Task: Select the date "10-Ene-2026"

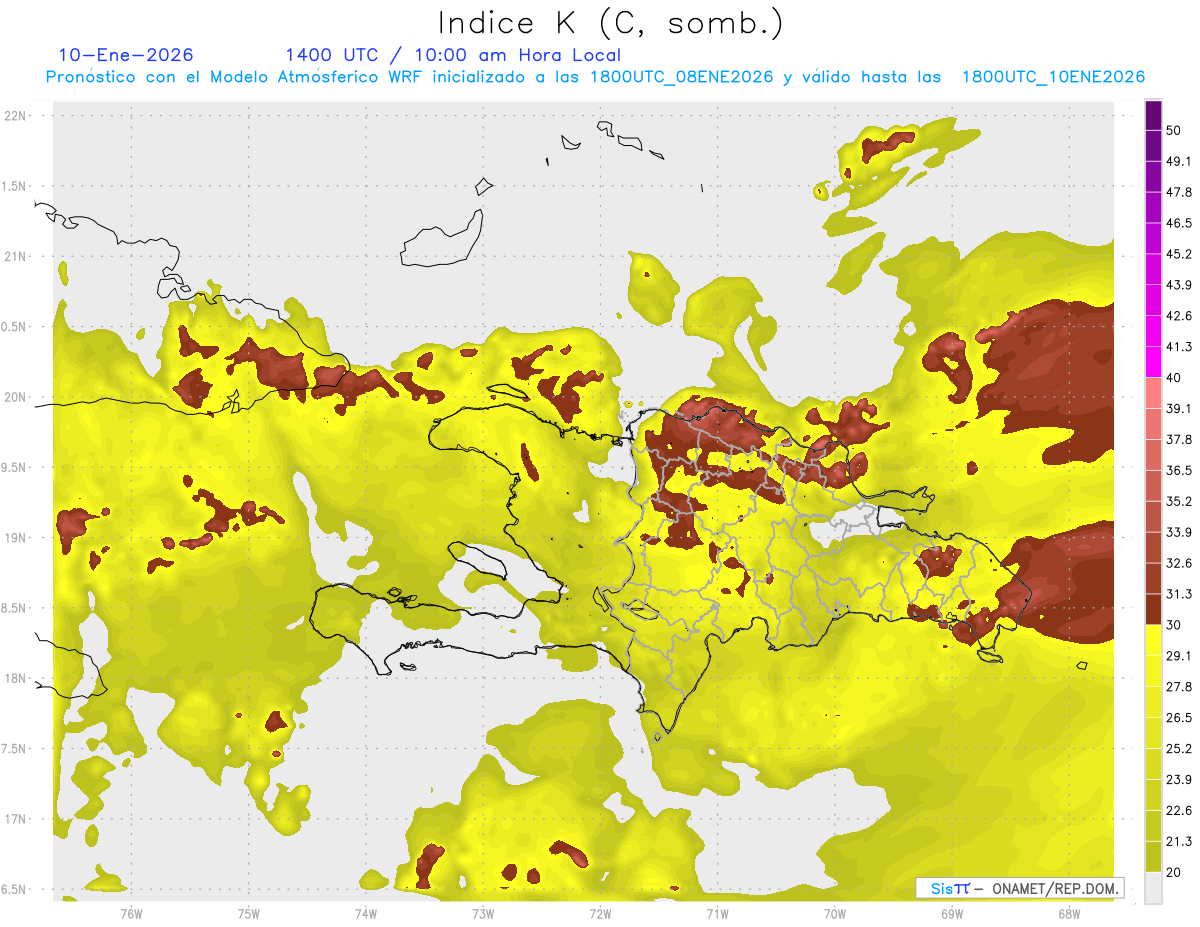Action: point(126,55)
